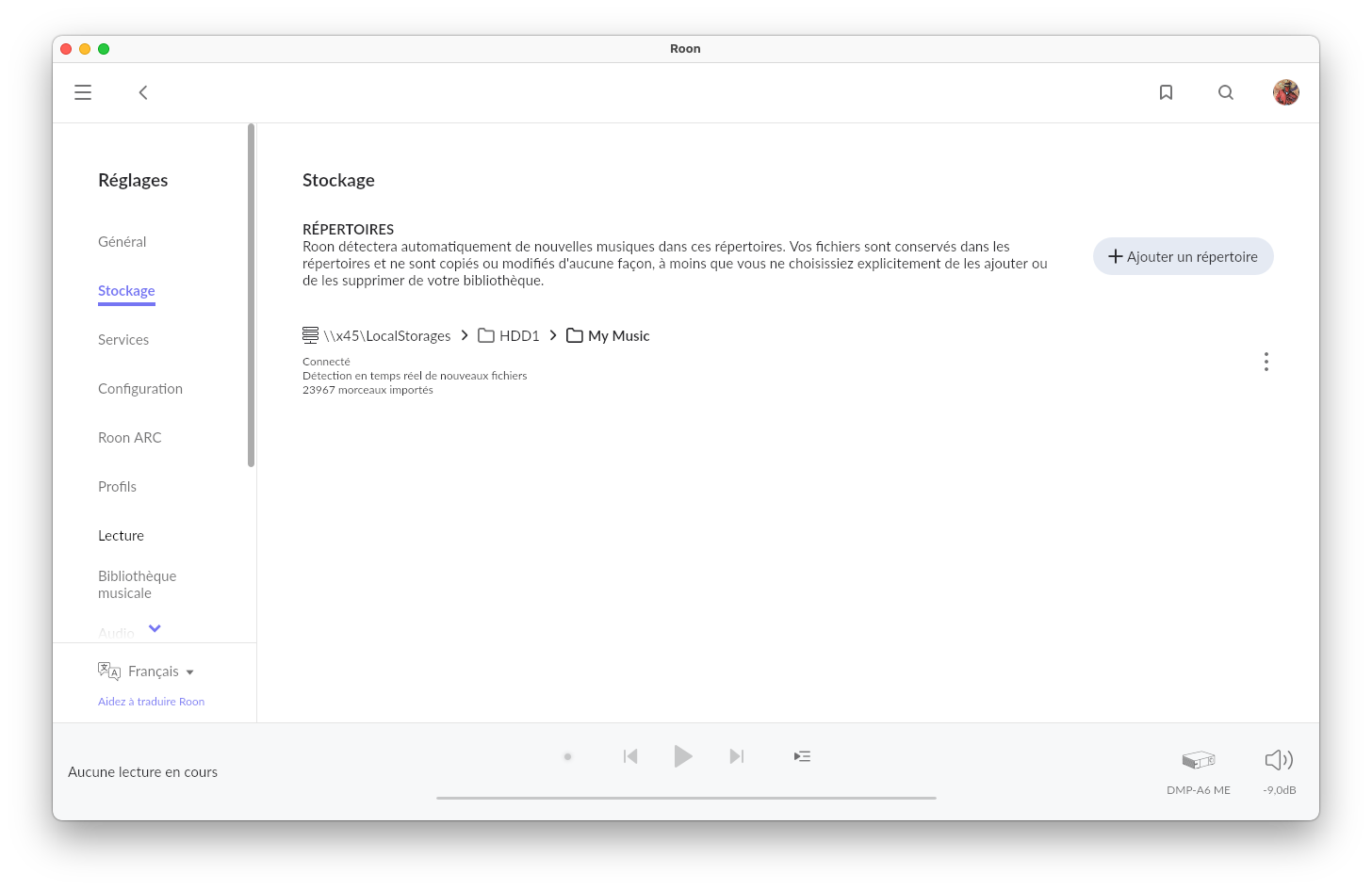Click the Connecté status text

pyautogui.click(x=326, y=362)
